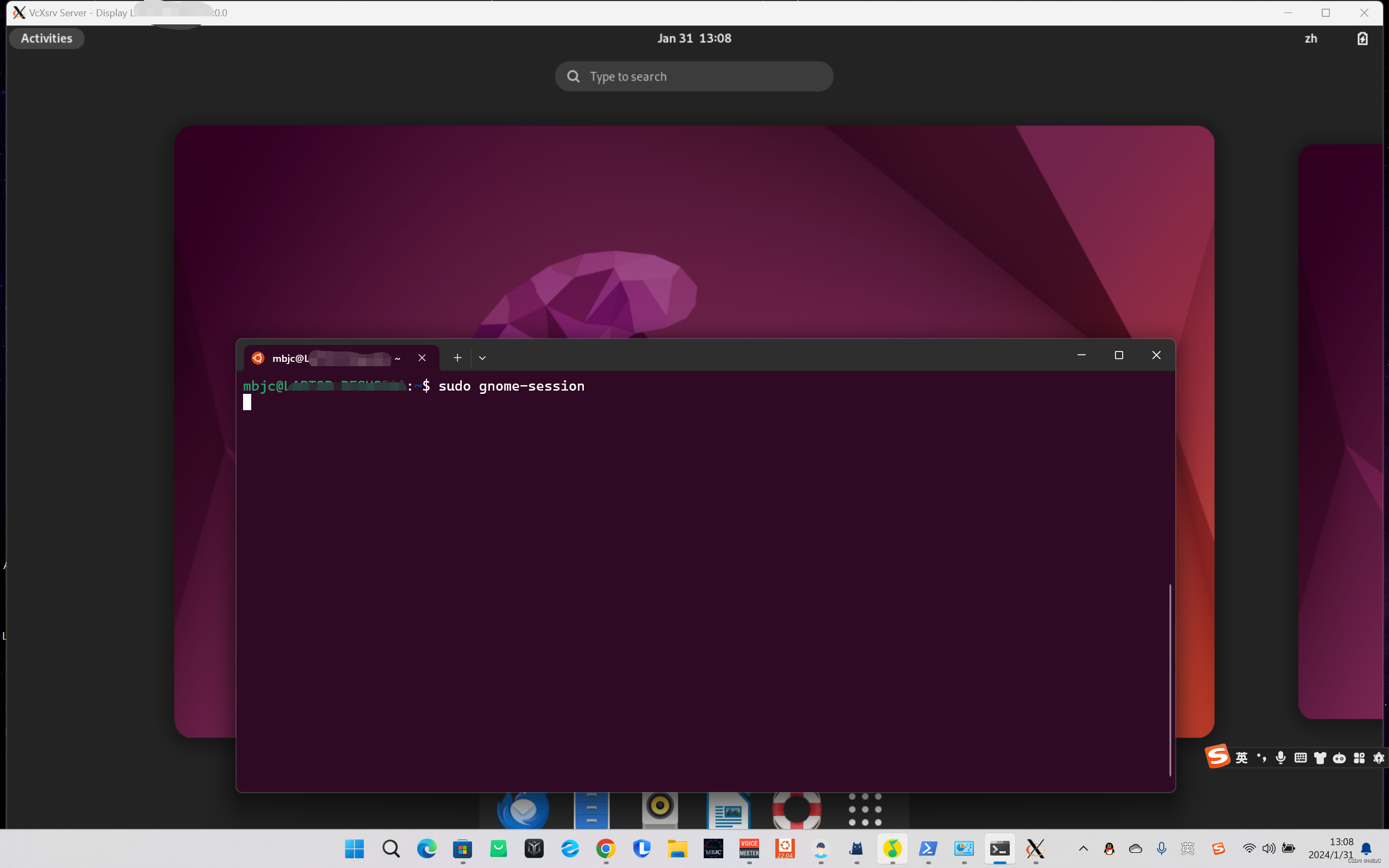Click the Activities button
The image size is (1389, 868).
coord(47,39)
